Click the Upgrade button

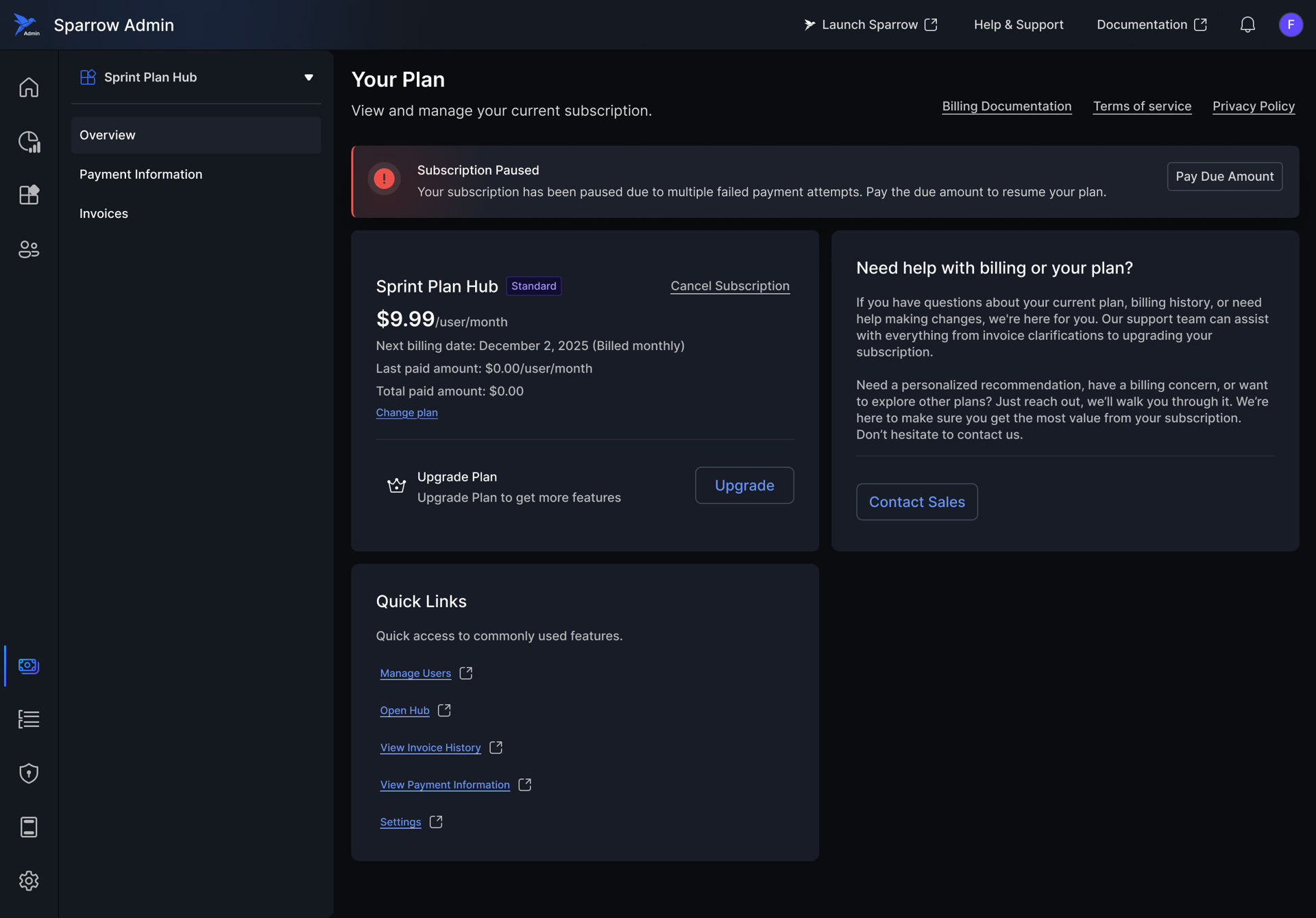(x=744, y=485)
